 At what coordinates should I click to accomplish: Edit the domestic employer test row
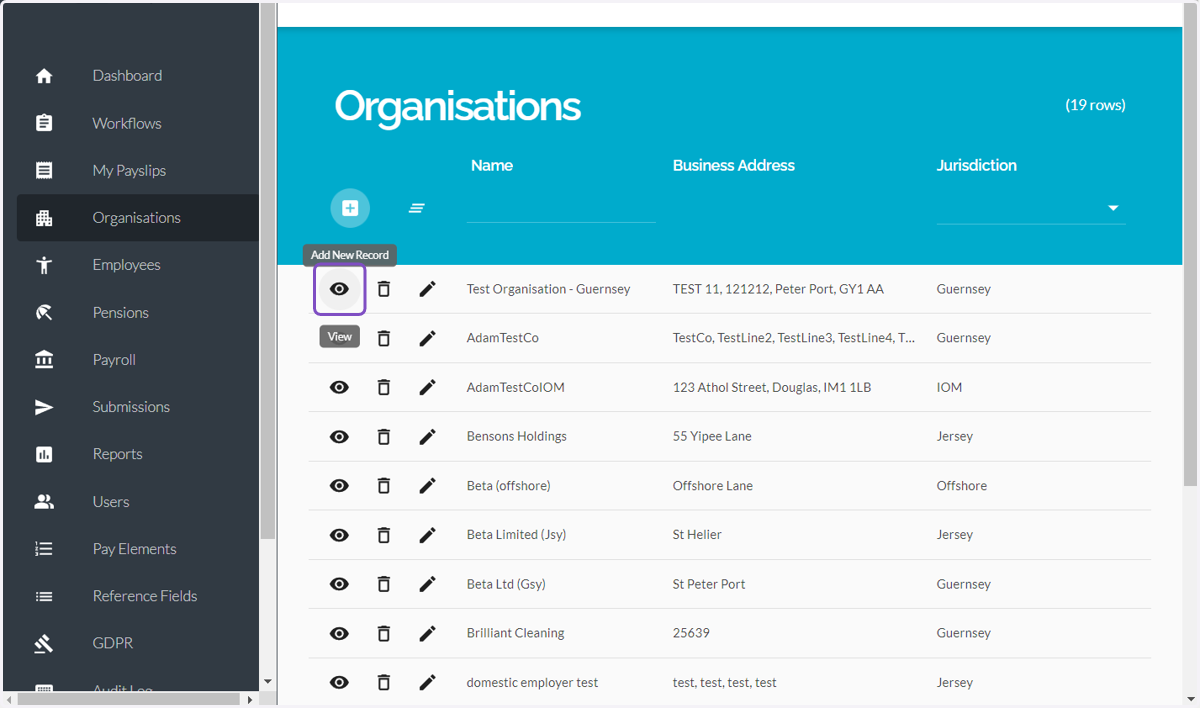click(x=428, y=682)
